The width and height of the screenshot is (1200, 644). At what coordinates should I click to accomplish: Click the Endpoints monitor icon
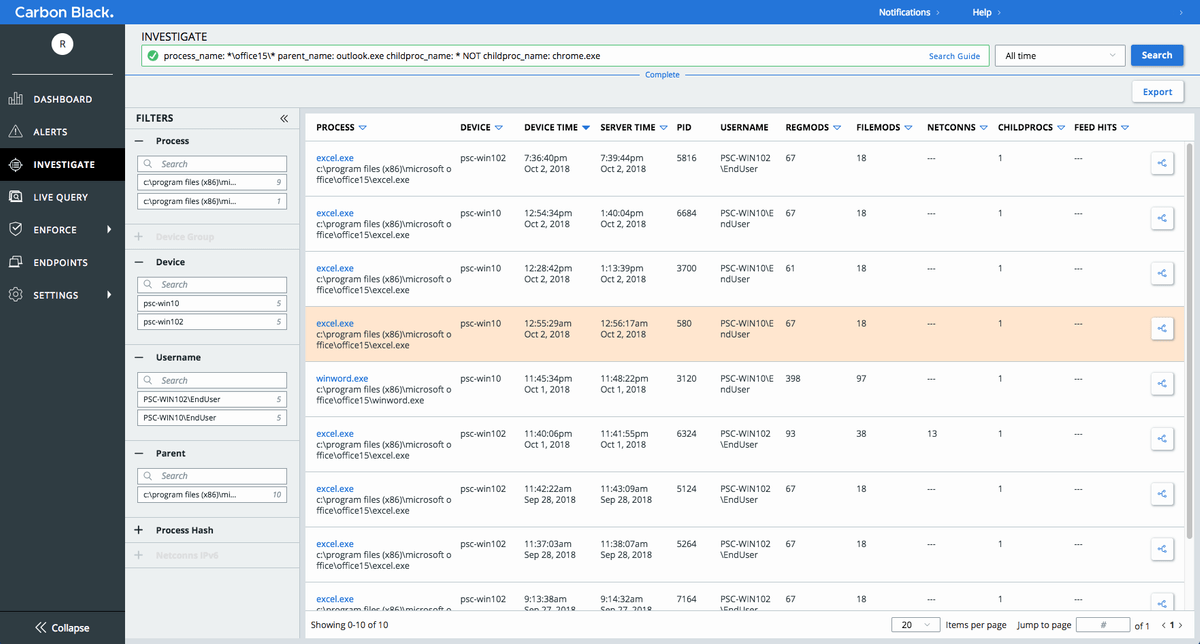(x=15, y=262)
